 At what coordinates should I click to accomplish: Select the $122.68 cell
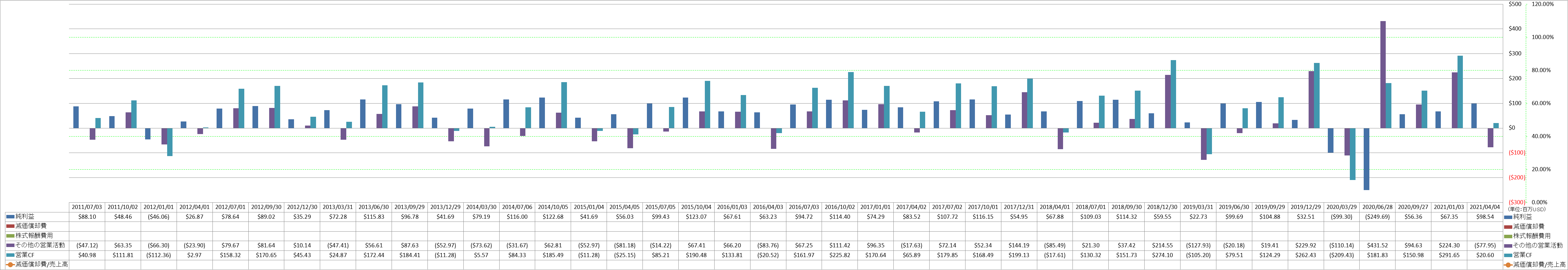(553, 217)
